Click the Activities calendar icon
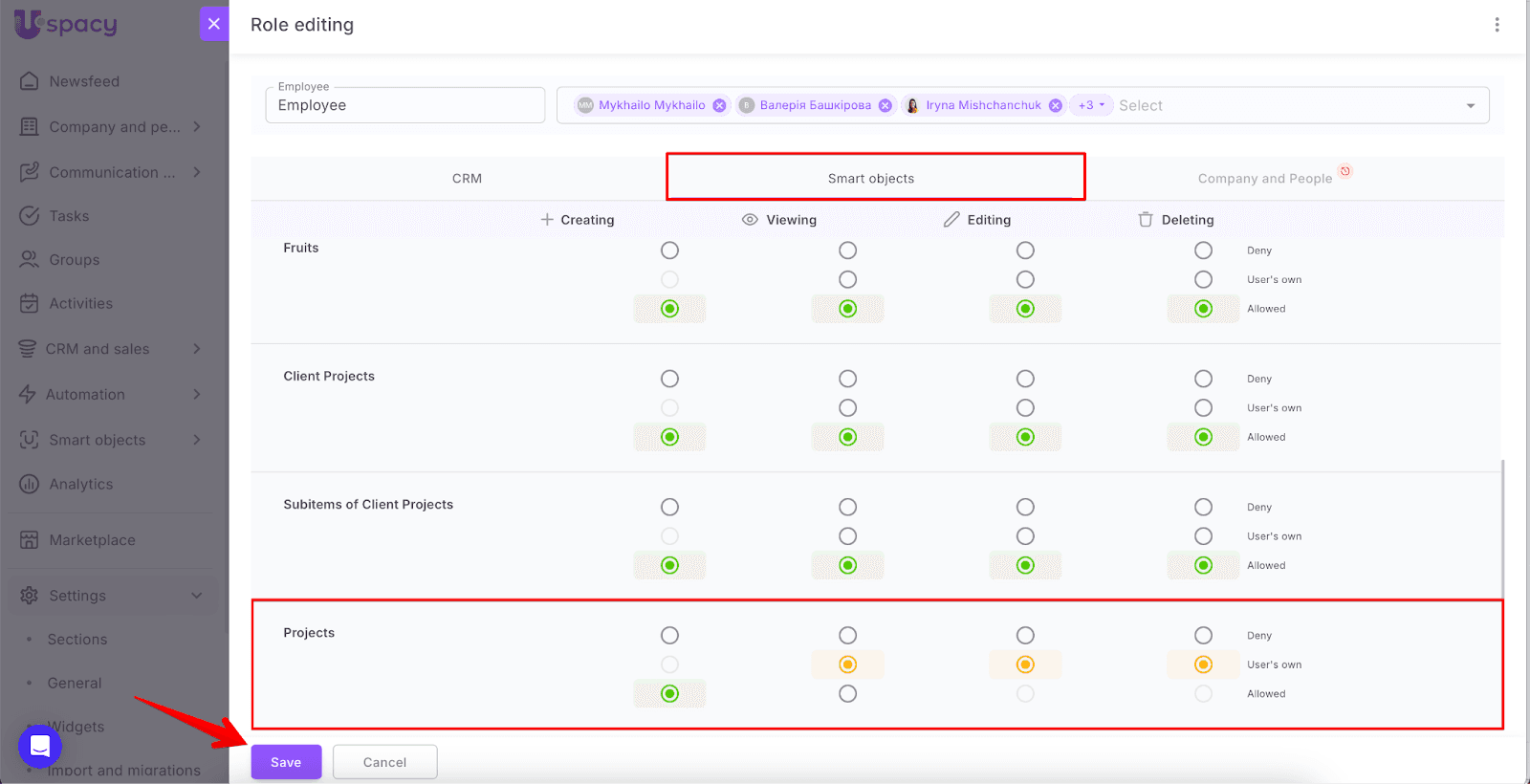 coord(30,304)
